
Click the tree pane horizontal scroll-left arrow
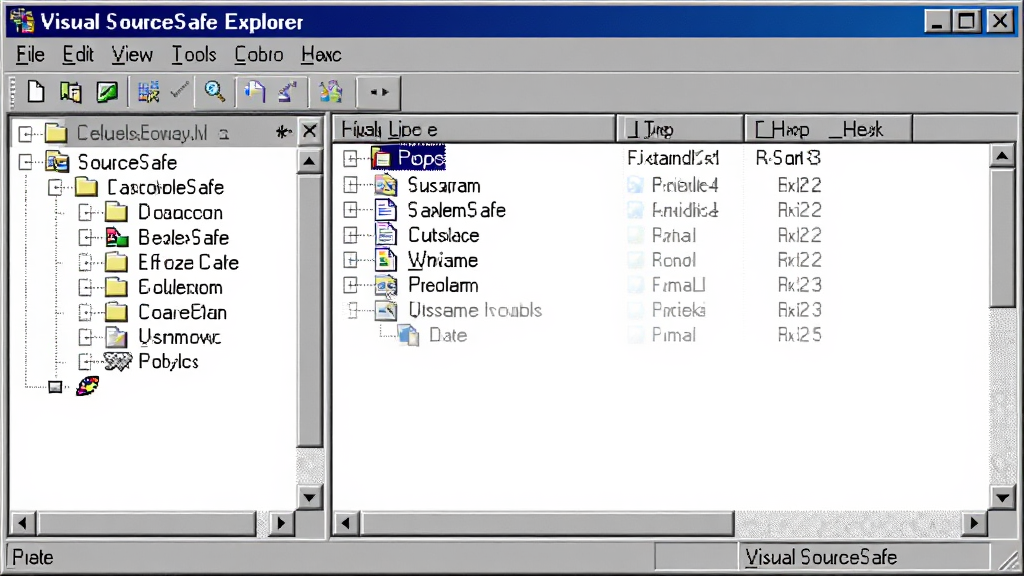[22, 523]
